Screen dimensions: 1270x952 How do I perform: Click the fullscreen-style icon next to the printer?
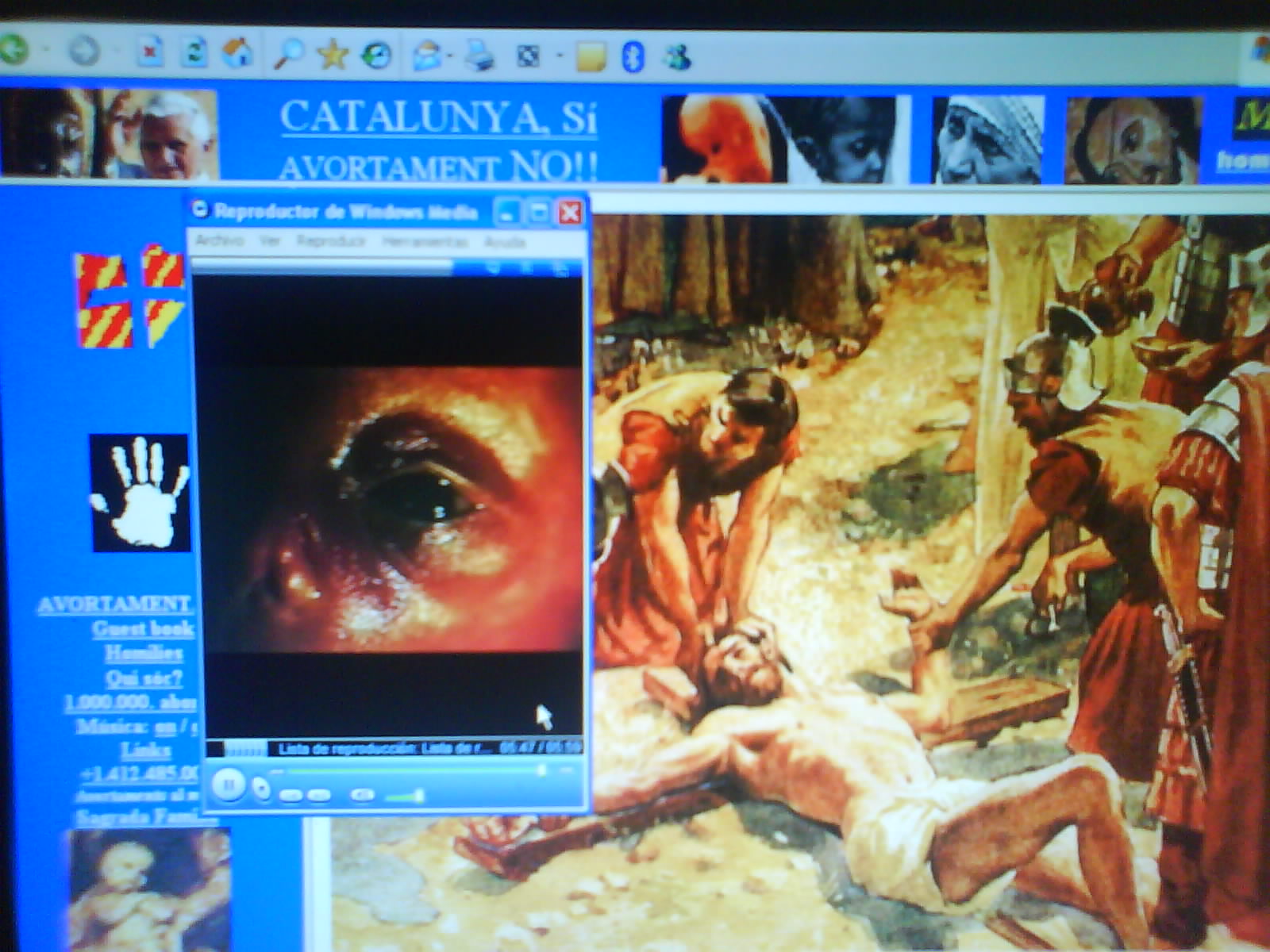point(529,56)
